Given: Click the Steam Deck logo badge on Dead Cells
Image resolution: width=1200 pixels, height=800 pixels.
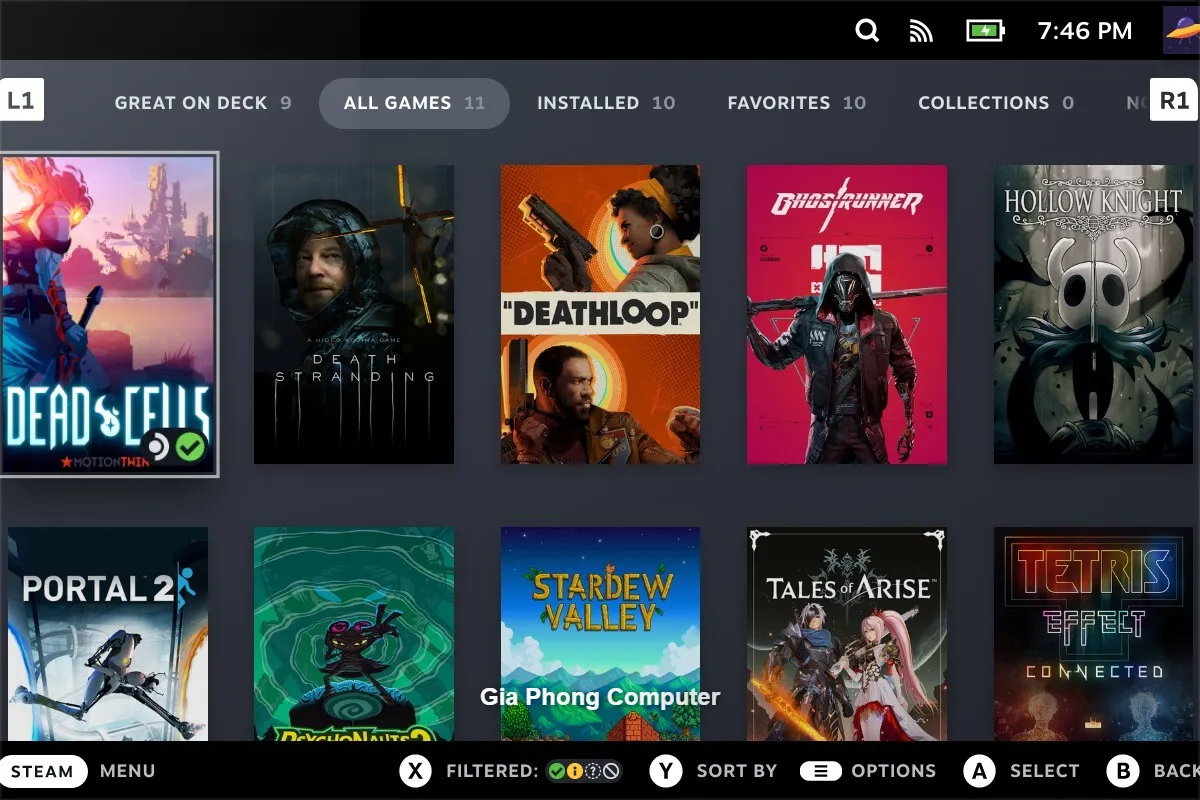Looking at the screenshot, I should (x=158, y=447).
